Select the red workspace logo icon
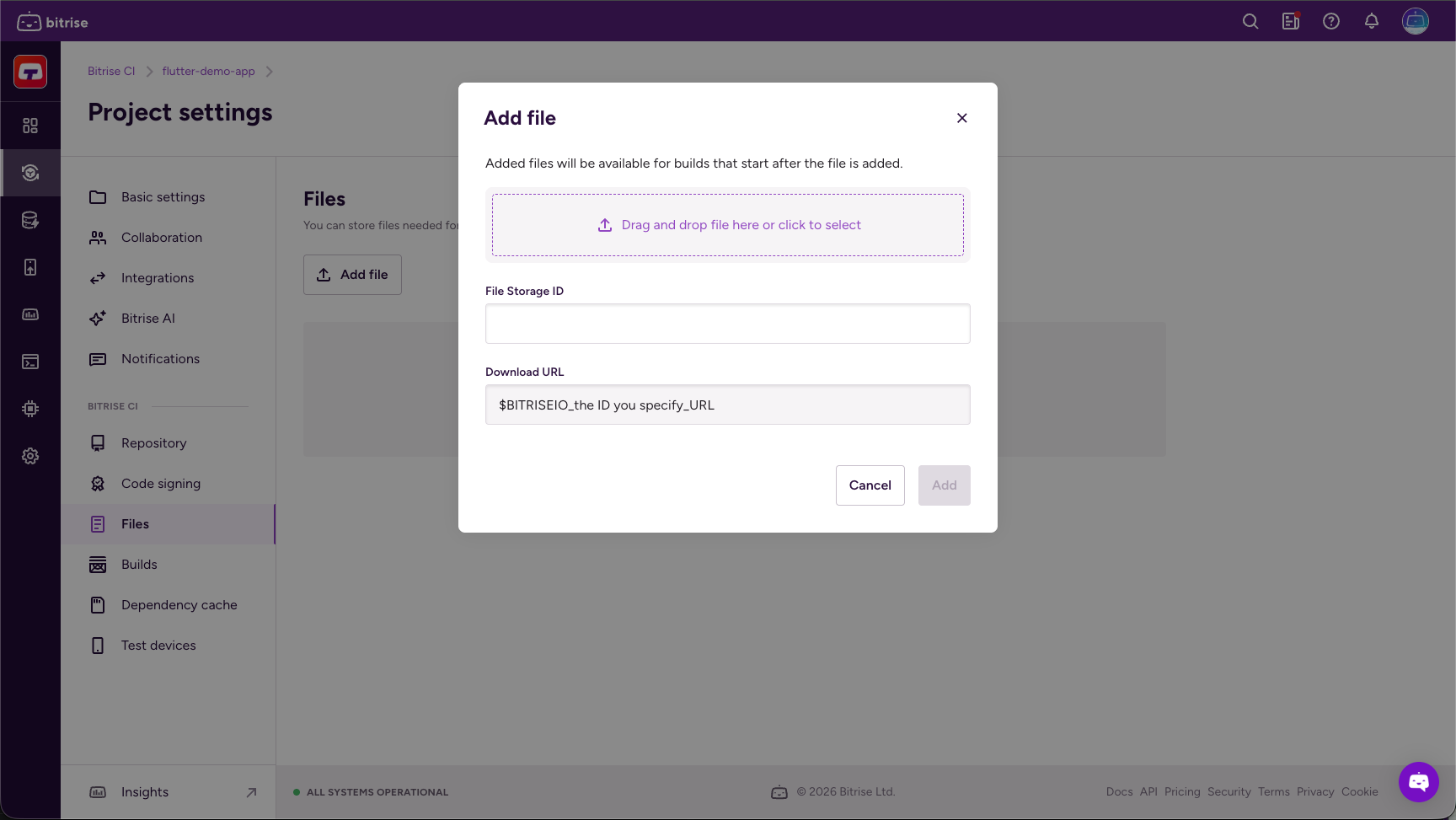Screen dimensions: 1456x820 30,72
